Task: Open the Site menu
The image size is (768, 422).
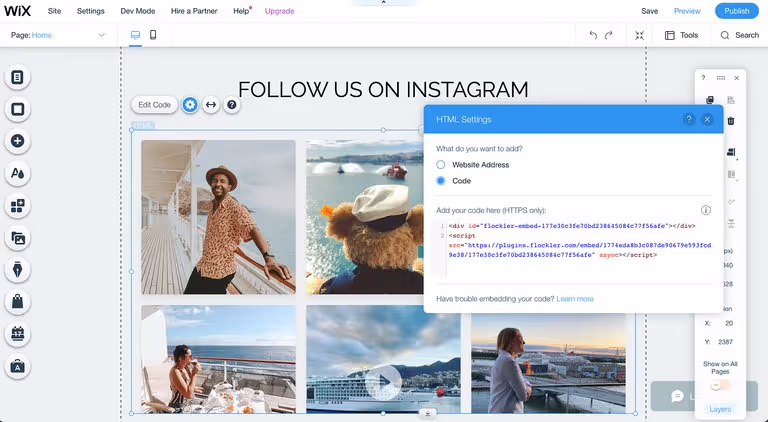Action: (x=54, y=11)
